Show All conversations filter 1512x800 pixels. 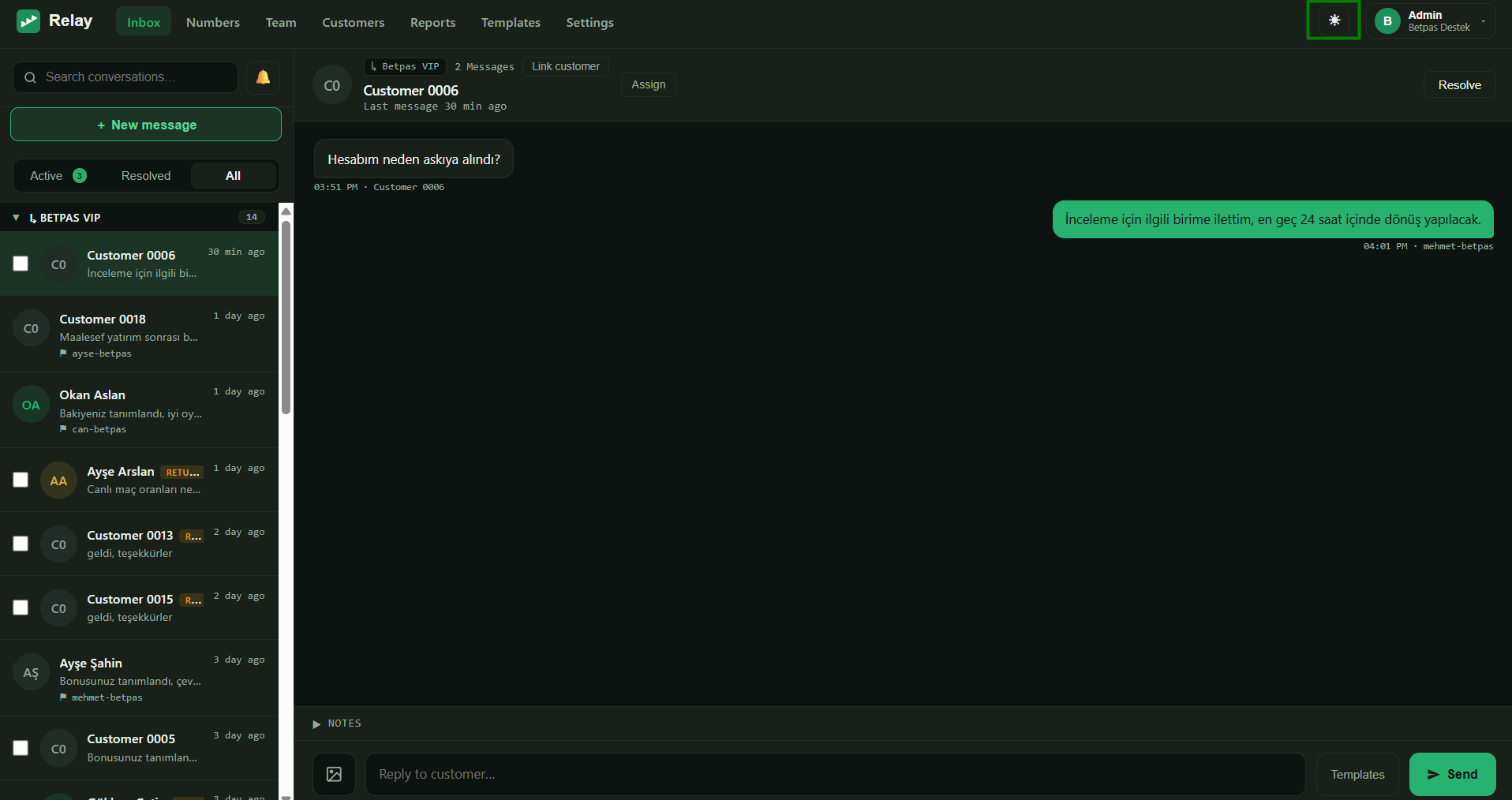(x=234, y=176)
